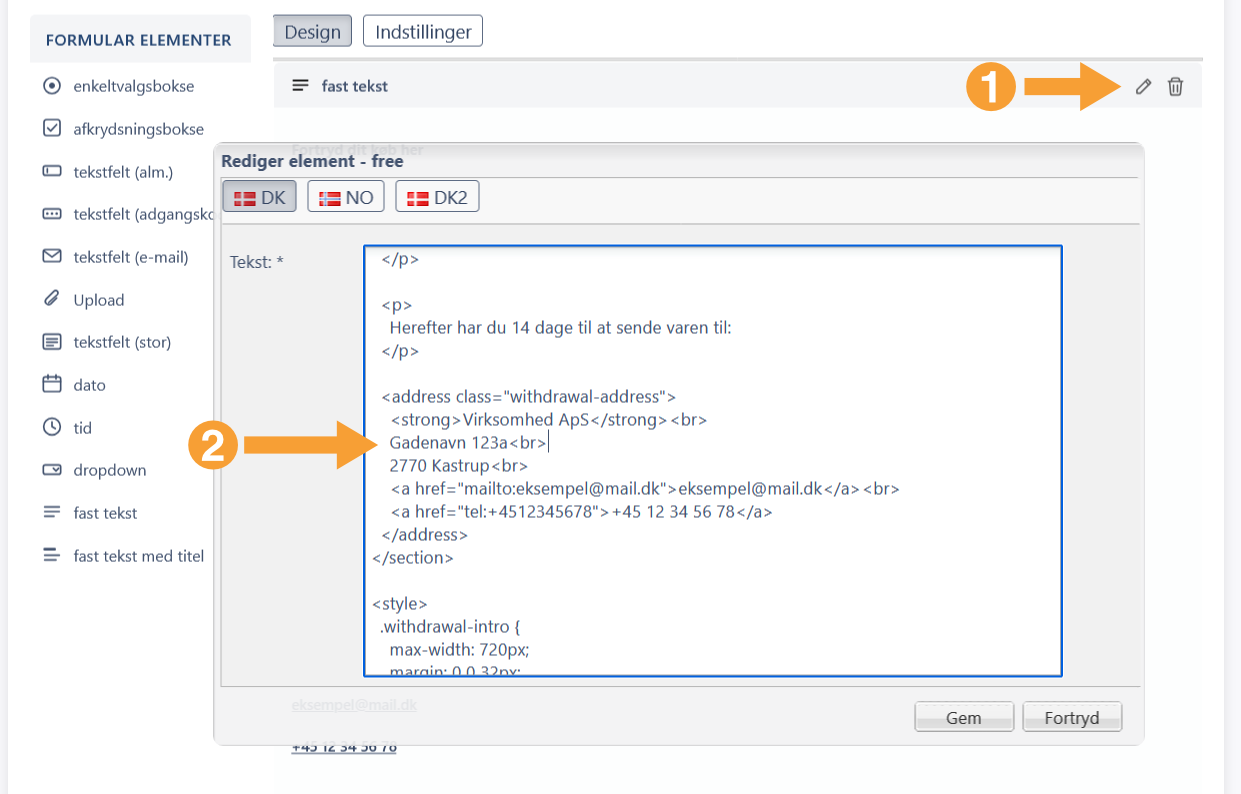This screenshot has height=794, width=1241.
Task: Click the fast tekst lines icon in sidebar
Action: tap(52, 512)
